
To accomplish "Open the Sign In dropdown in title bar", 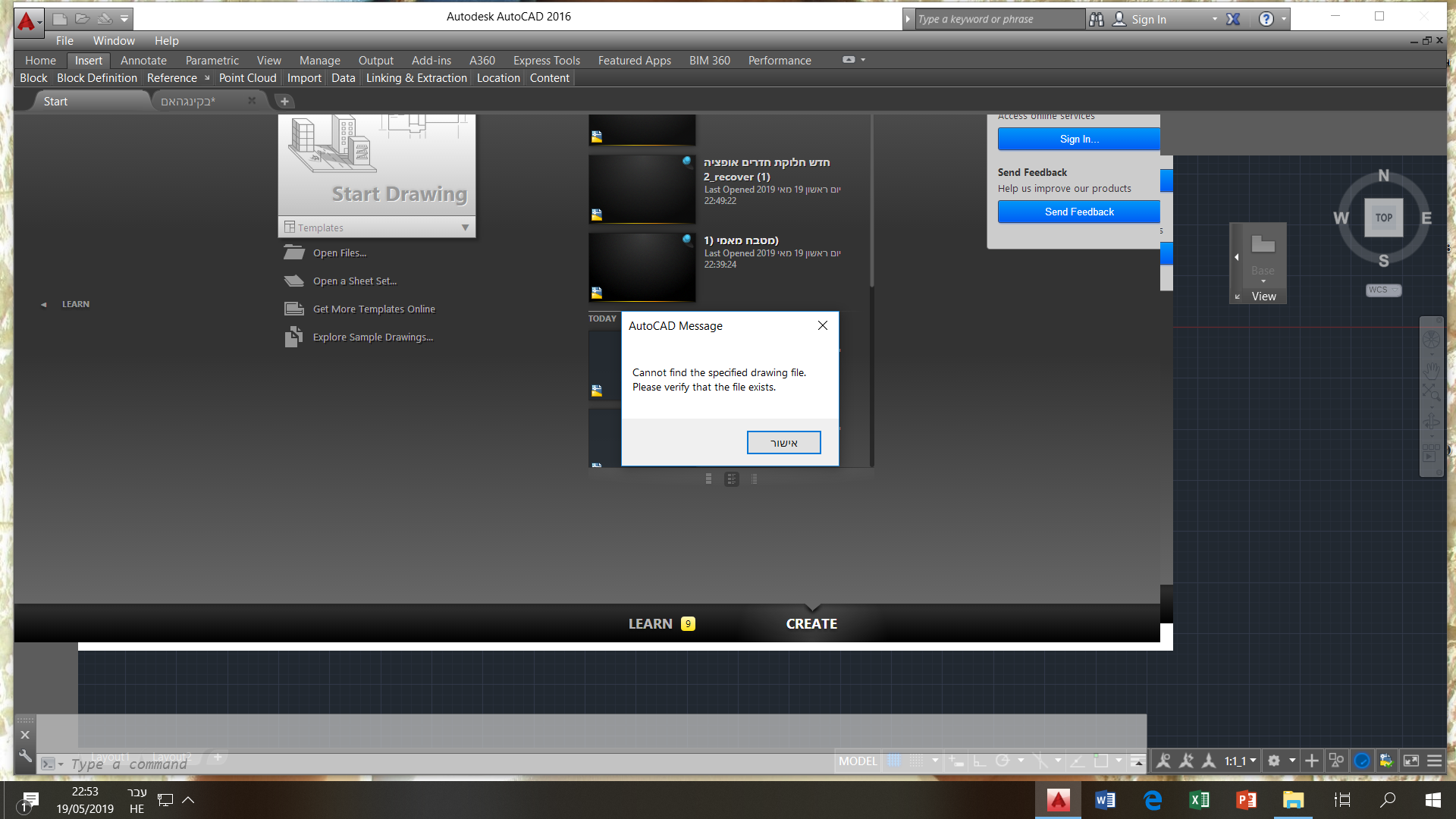I will click(1215, 20).
